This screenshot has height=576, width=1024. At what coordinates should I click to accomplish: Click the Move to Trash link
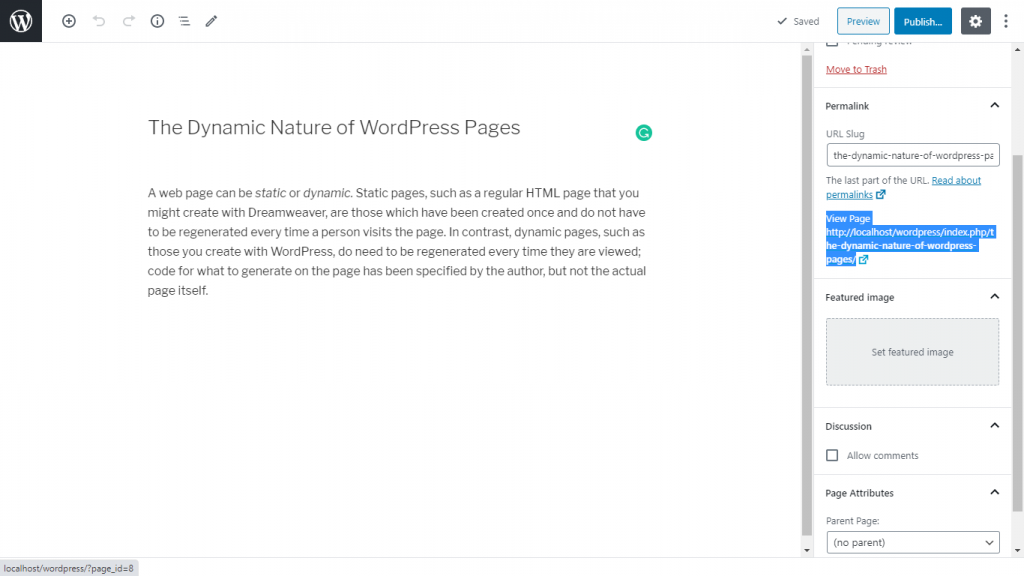pos(856,70)
